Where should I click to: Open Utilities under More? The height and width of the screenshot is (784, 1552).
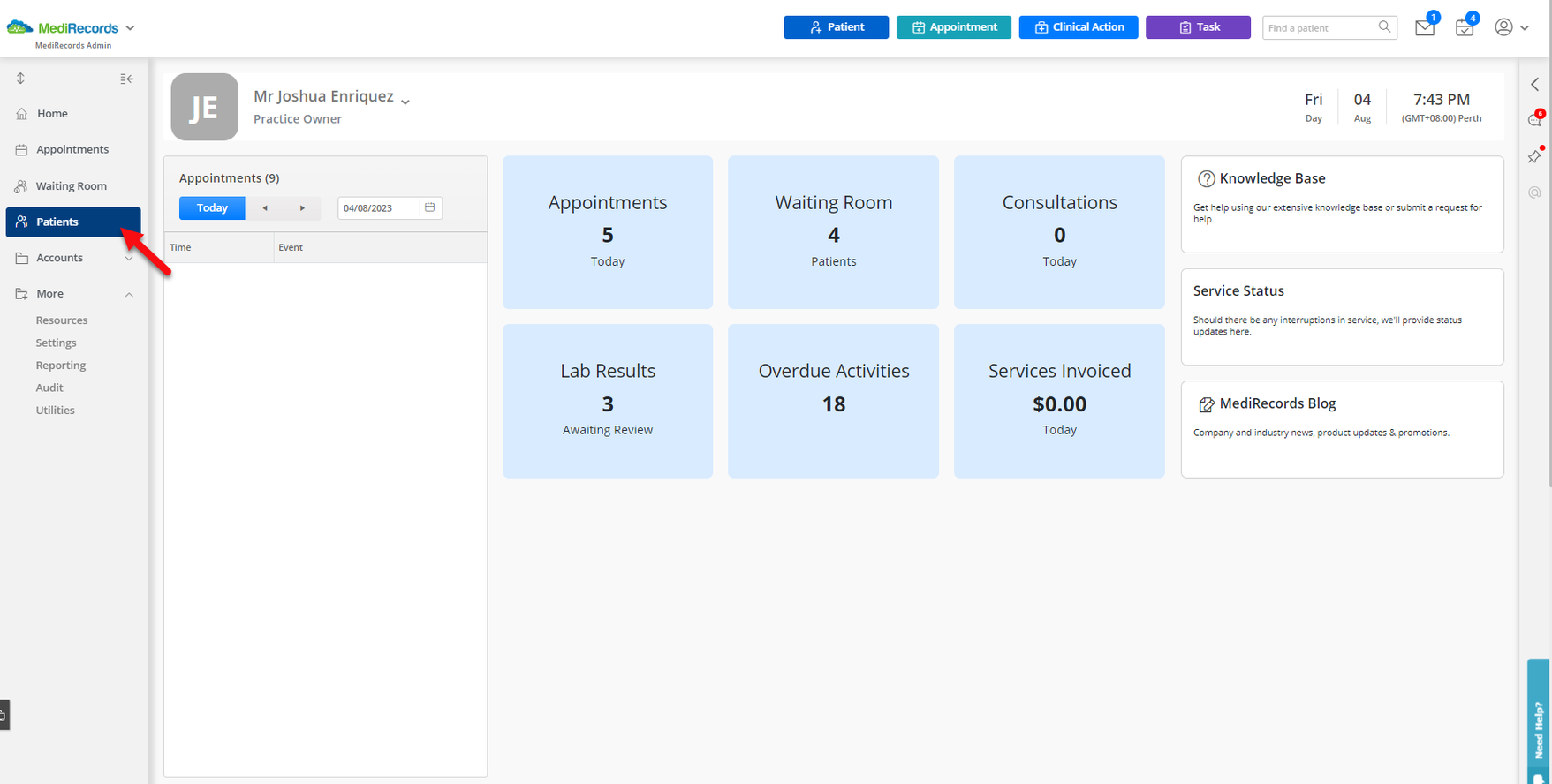55,411
